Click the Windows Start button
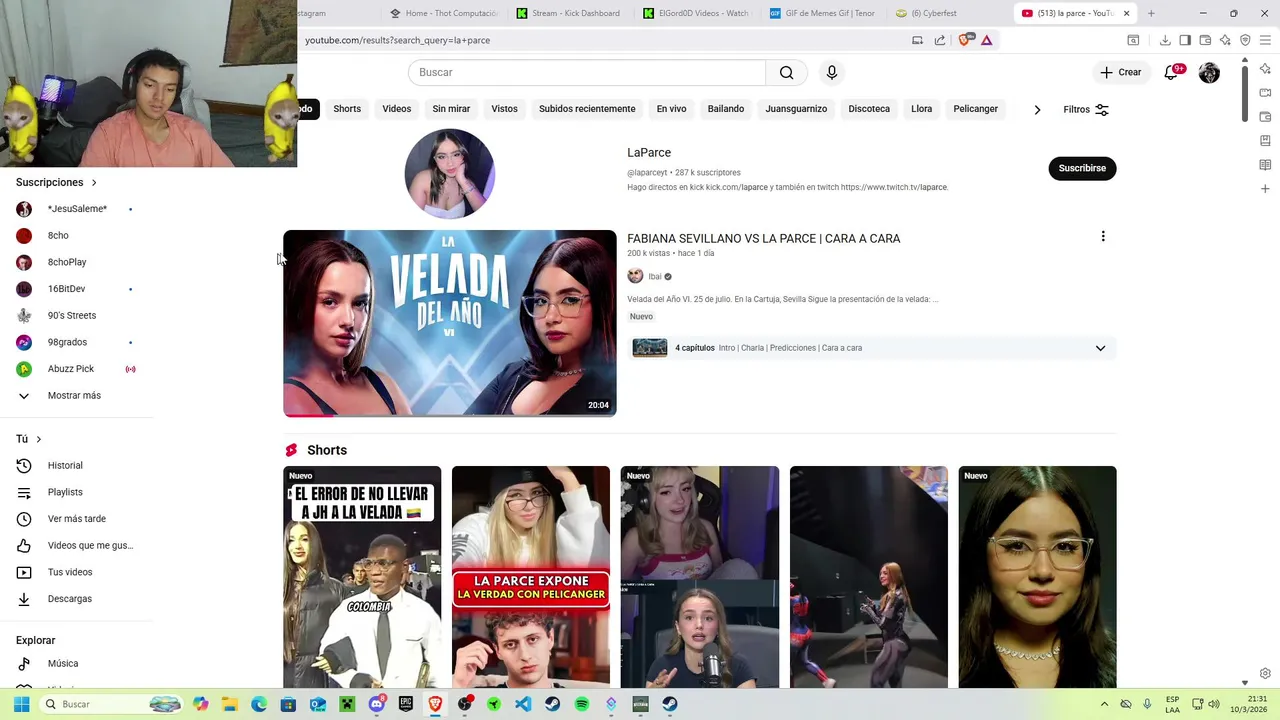 21,704
